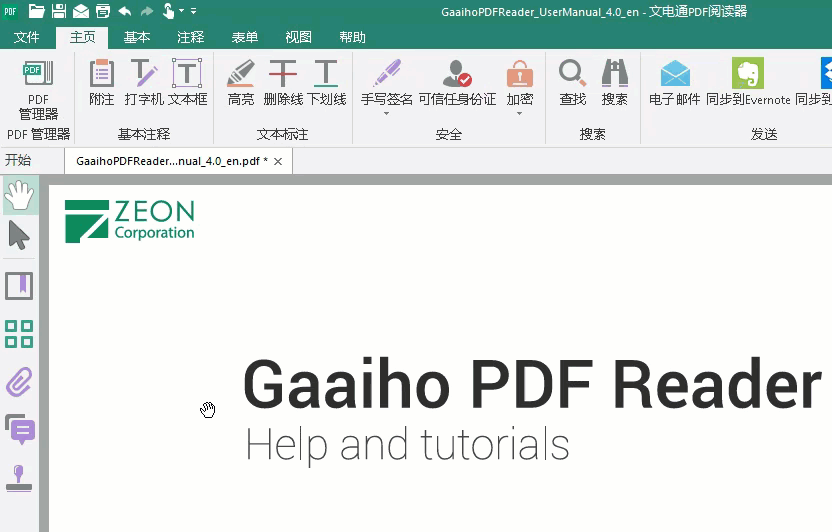Sync document to Evernote
The image size is (832, 532).
[748, 82]
